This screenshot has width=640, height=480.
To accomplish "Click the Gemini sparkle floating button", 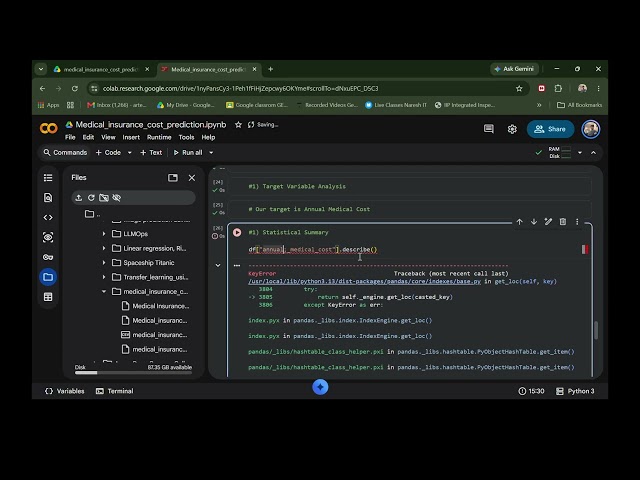I will [x=320, y=387].
